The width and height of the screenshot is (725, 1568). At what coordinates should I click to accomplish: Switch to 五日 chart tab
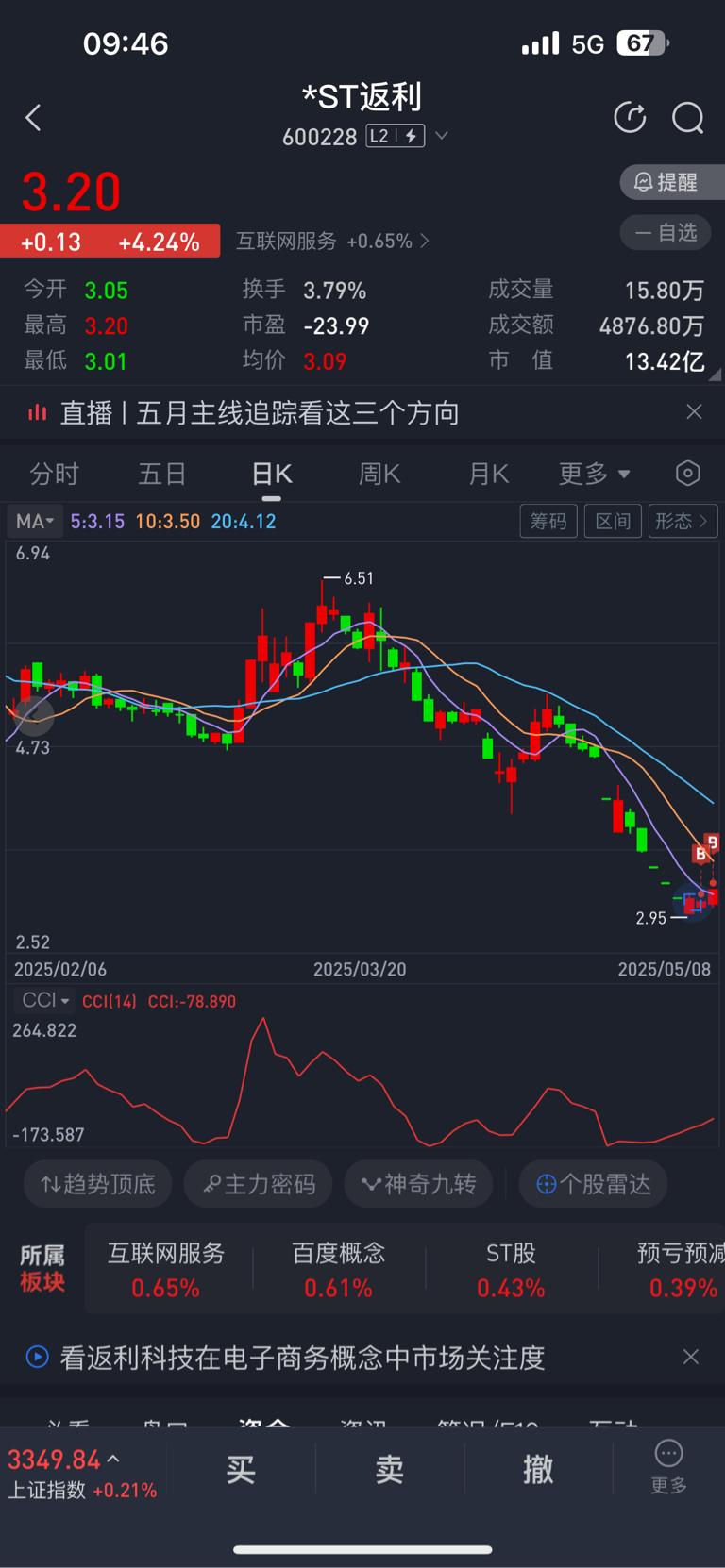click(162, 474)
